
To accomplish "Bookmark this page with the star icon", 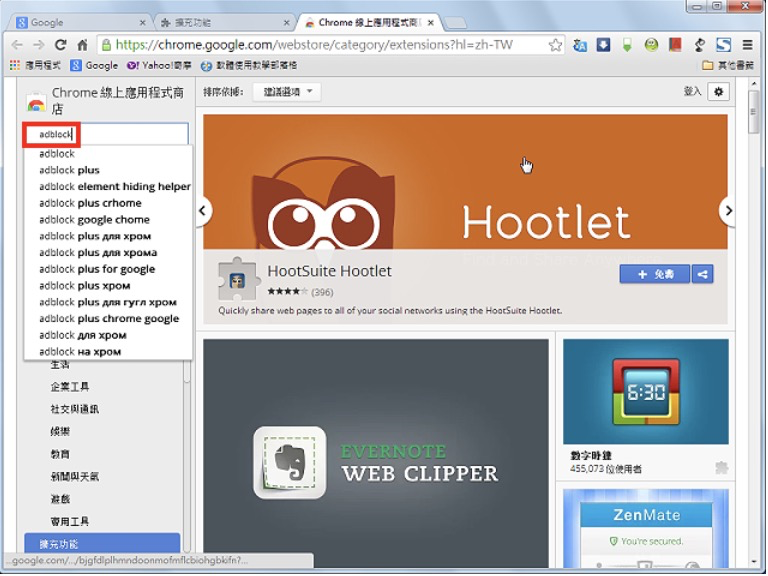I will 555,45.
